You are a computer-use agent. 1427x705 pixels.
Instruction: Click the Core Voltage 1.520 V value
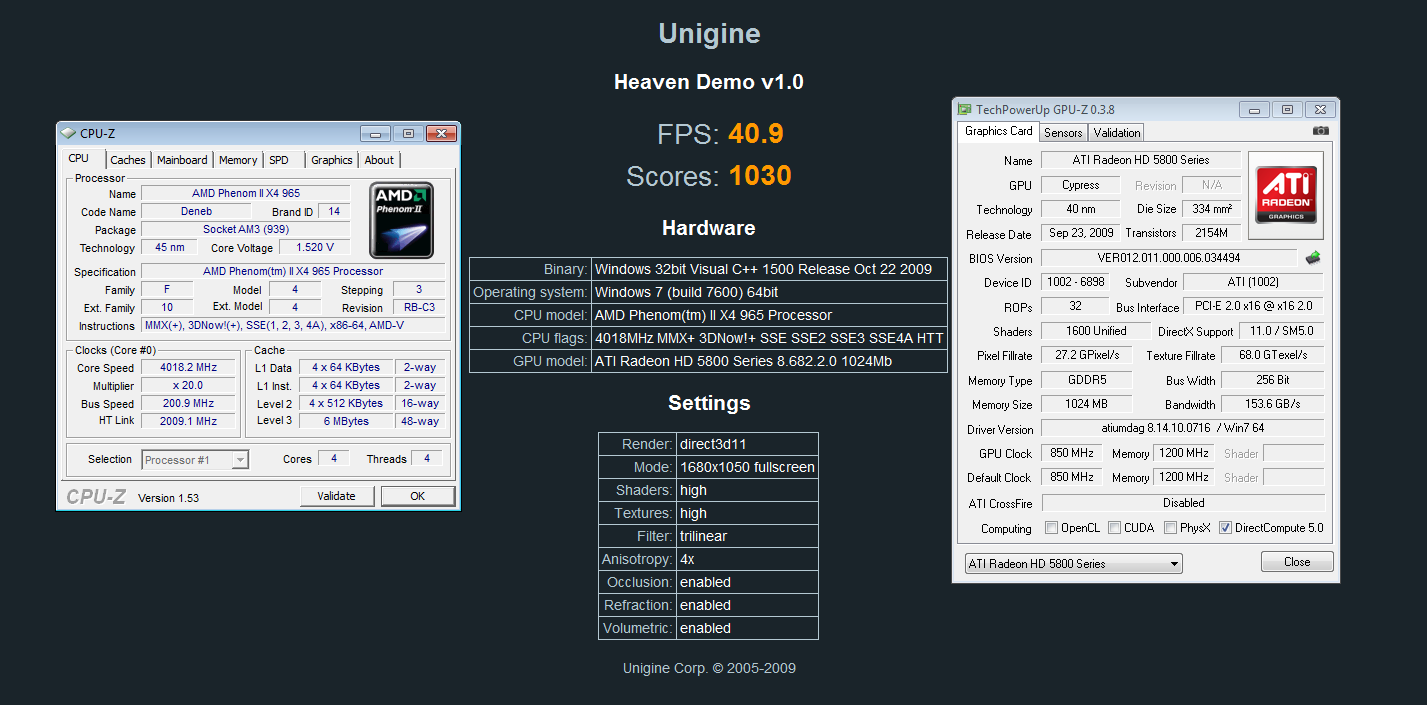click(315, 248)
